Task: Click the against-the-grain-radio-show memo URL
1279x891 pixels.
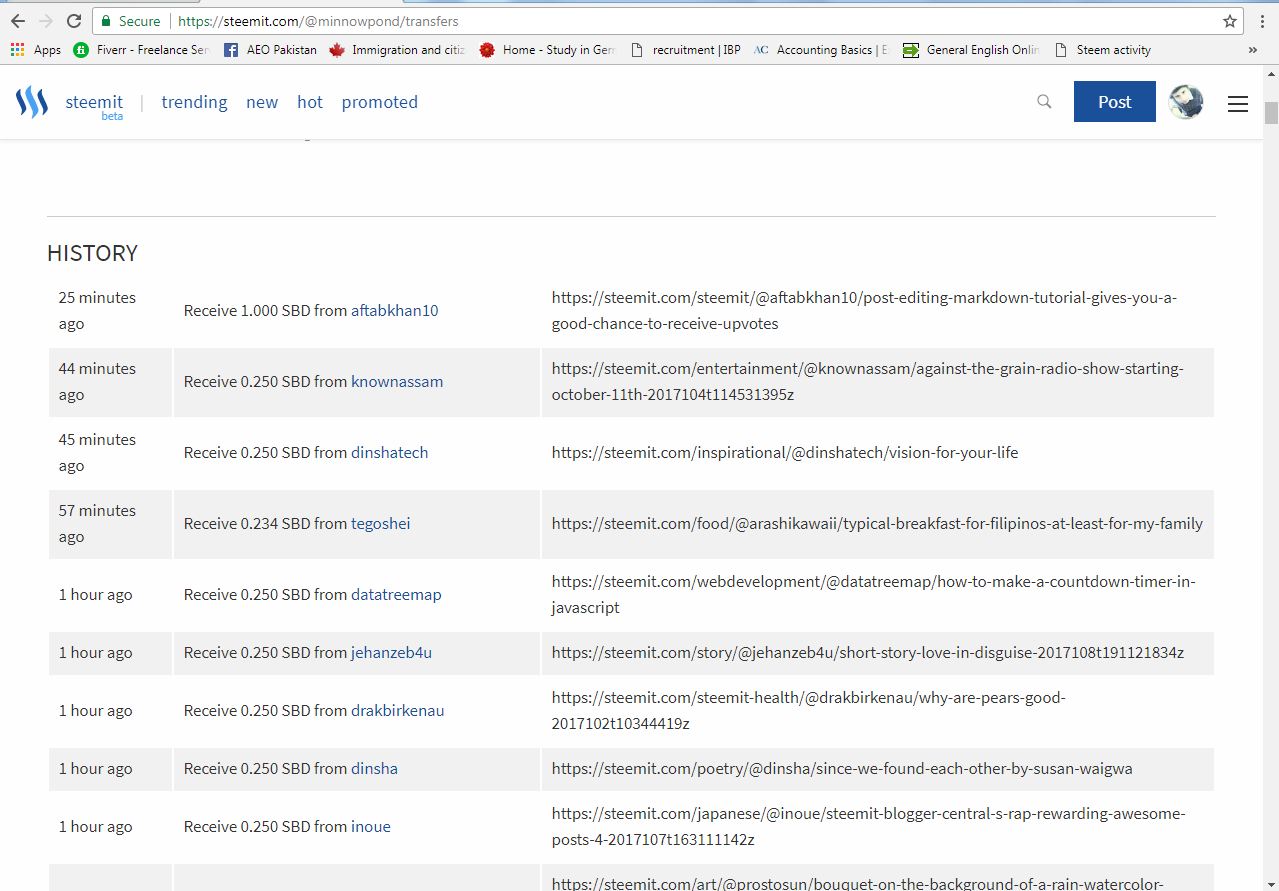Action: (867, 382)
